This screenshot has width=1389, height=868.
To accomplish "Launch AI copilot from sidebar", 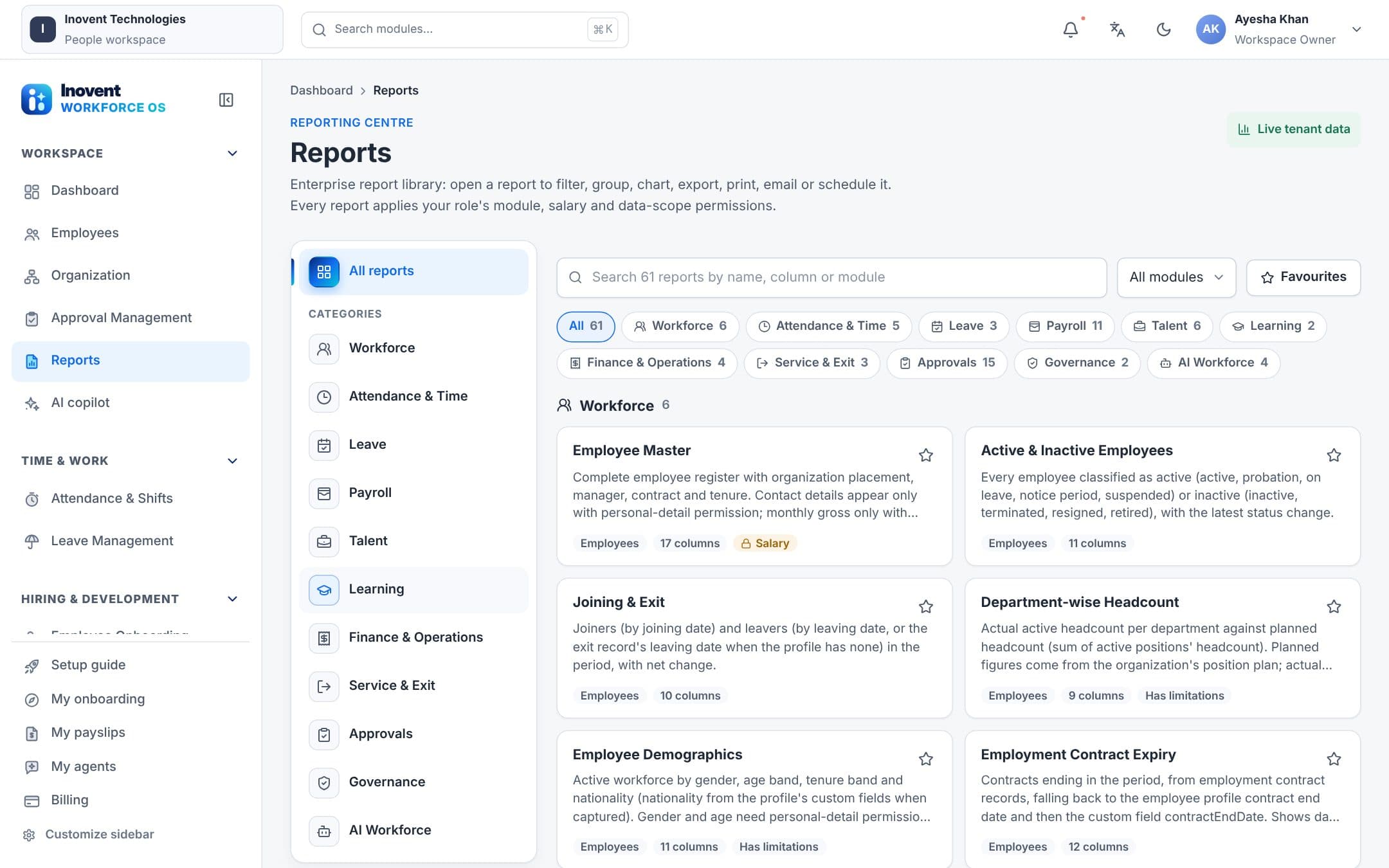I will coord(131,403).
